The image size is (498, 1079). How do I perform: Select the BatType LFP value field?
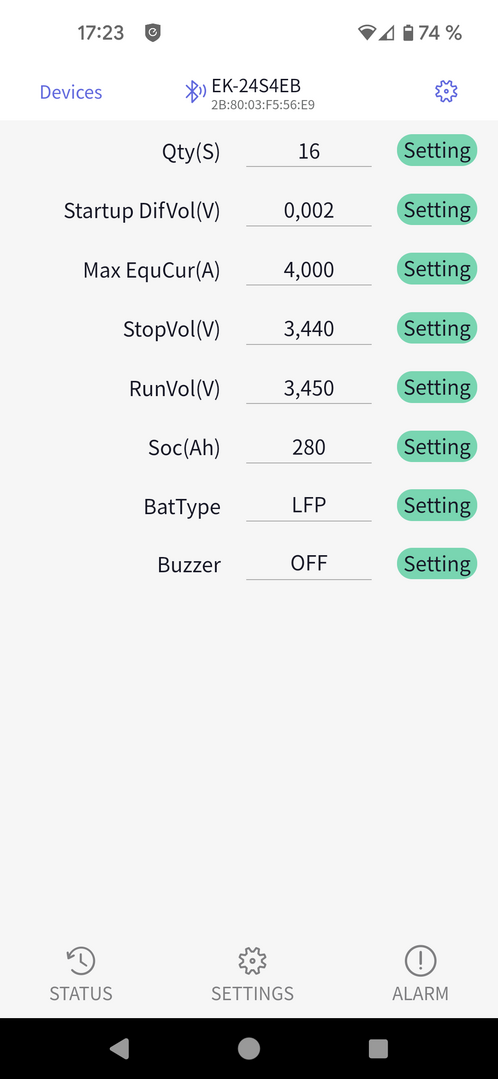tap(309, 506)
